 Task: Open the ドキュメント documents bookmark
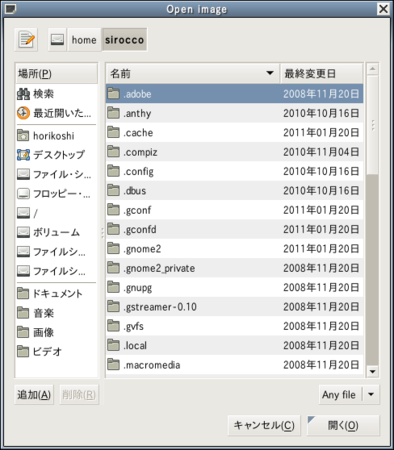pos(57,294)
